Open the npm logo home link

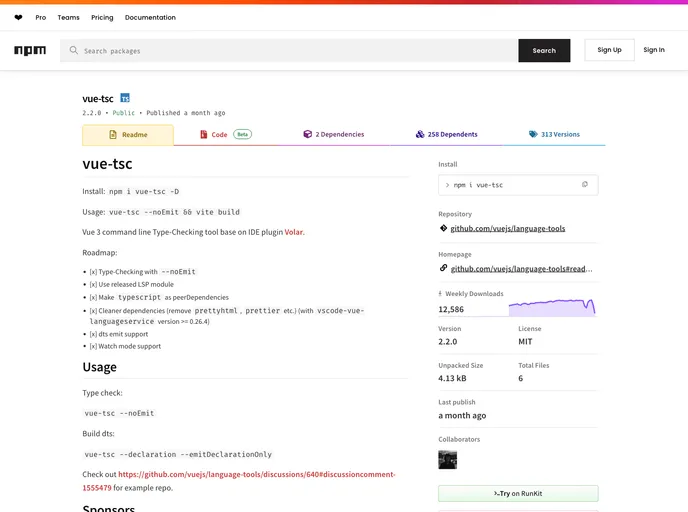click(30, 50)
